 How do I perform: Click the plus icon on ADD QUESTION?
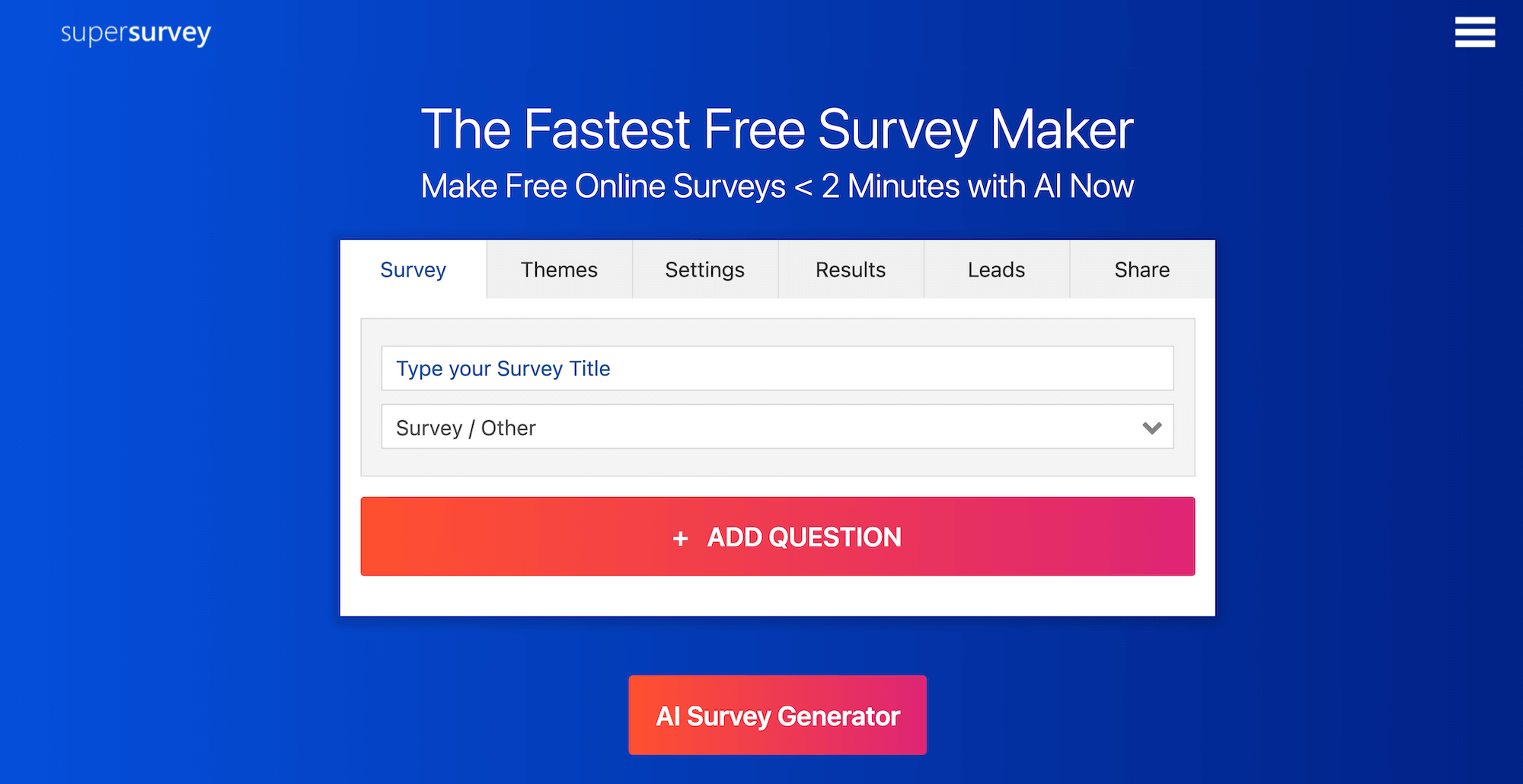(x=680, y=537)
